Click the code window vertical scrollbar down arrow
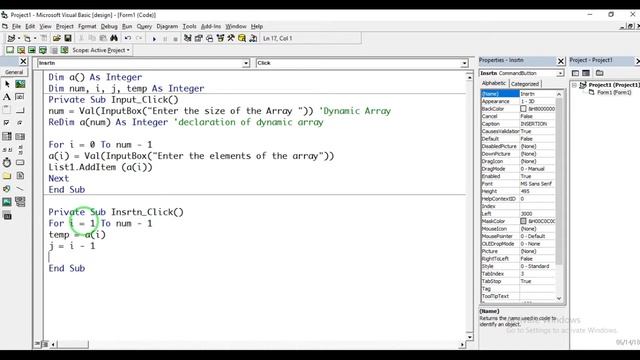640x360 pixels. click(469, 337)
